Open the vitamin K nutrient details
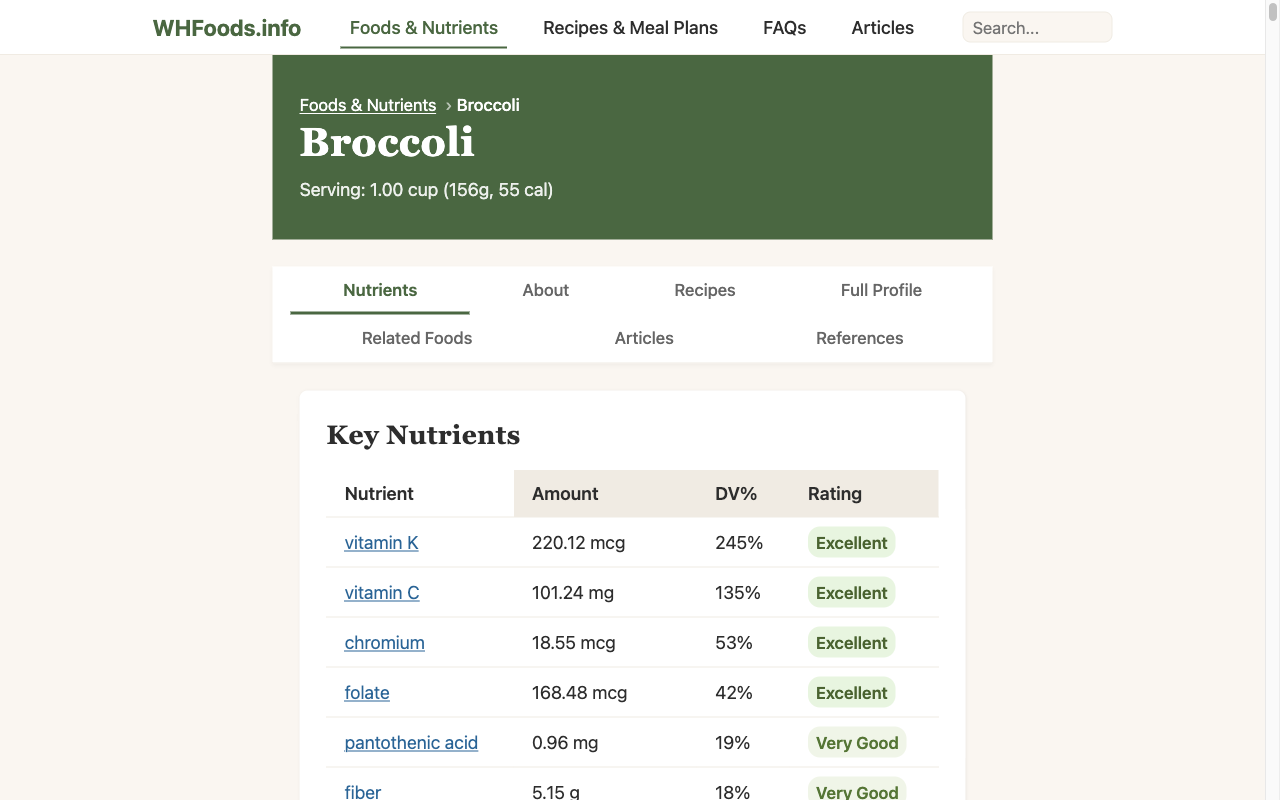The image size is (1280, 800). click(381, 542)
